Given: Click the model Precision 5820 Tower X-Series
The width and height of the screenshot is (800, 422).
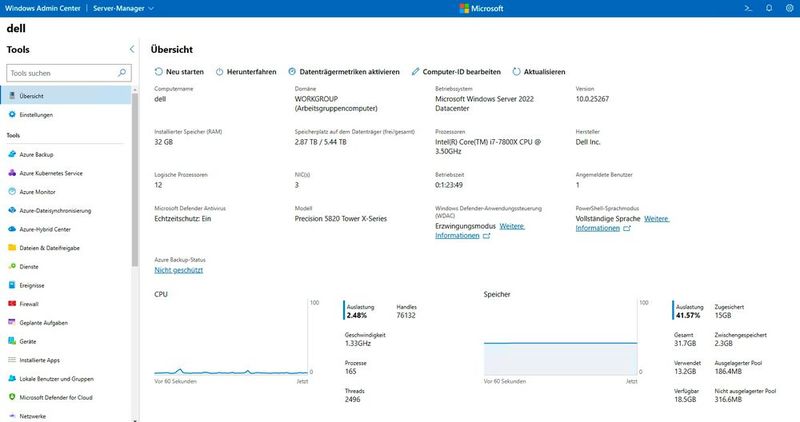Looking at the screenshot, I should [341, 218].
